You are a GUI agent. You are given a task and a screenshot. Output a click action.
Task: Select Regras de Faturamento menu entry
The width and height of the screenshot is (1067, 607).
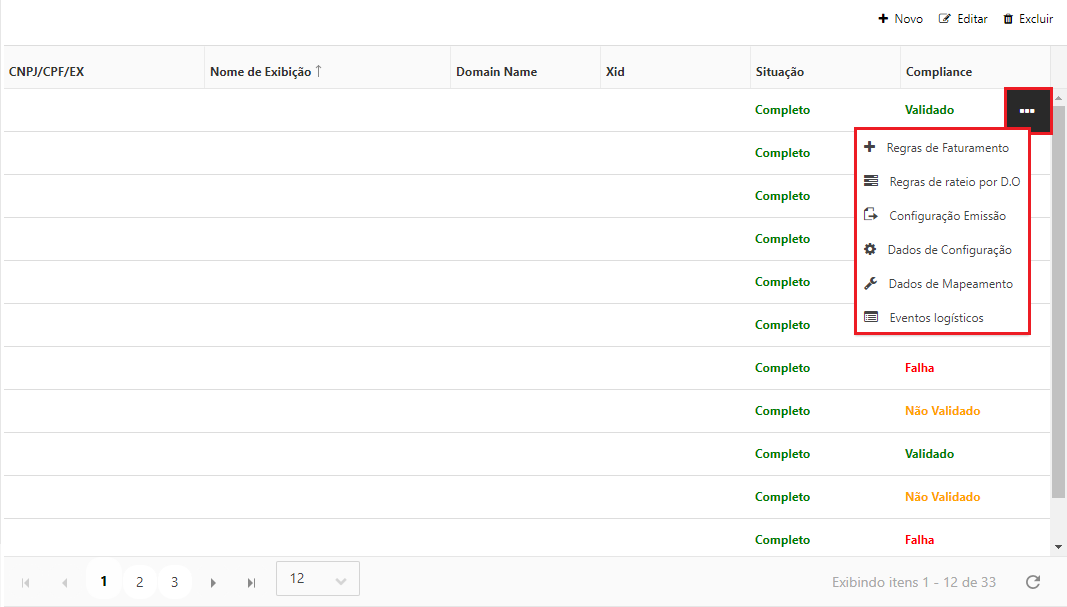pyautogui.click(x=946, y=148)
